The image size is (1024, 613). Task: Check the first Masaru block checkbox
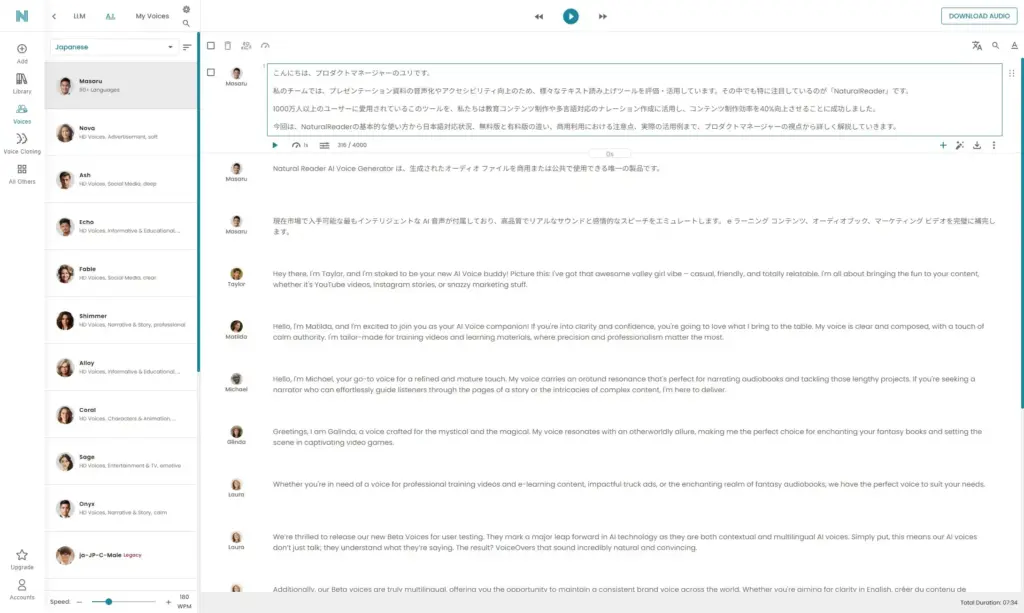pos(211,73)
